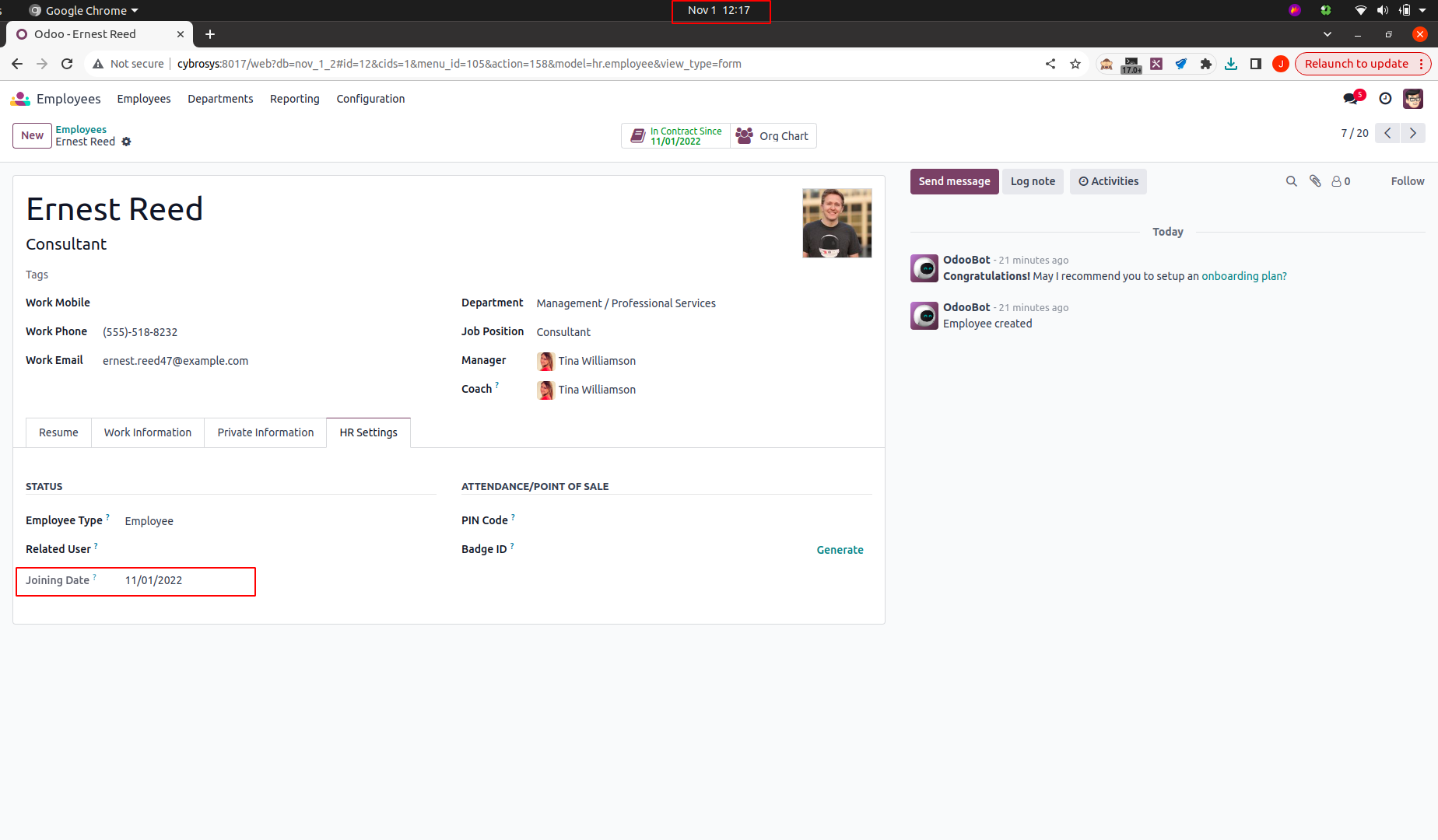
Task: Open the Employees menu item
Action: 144,99
